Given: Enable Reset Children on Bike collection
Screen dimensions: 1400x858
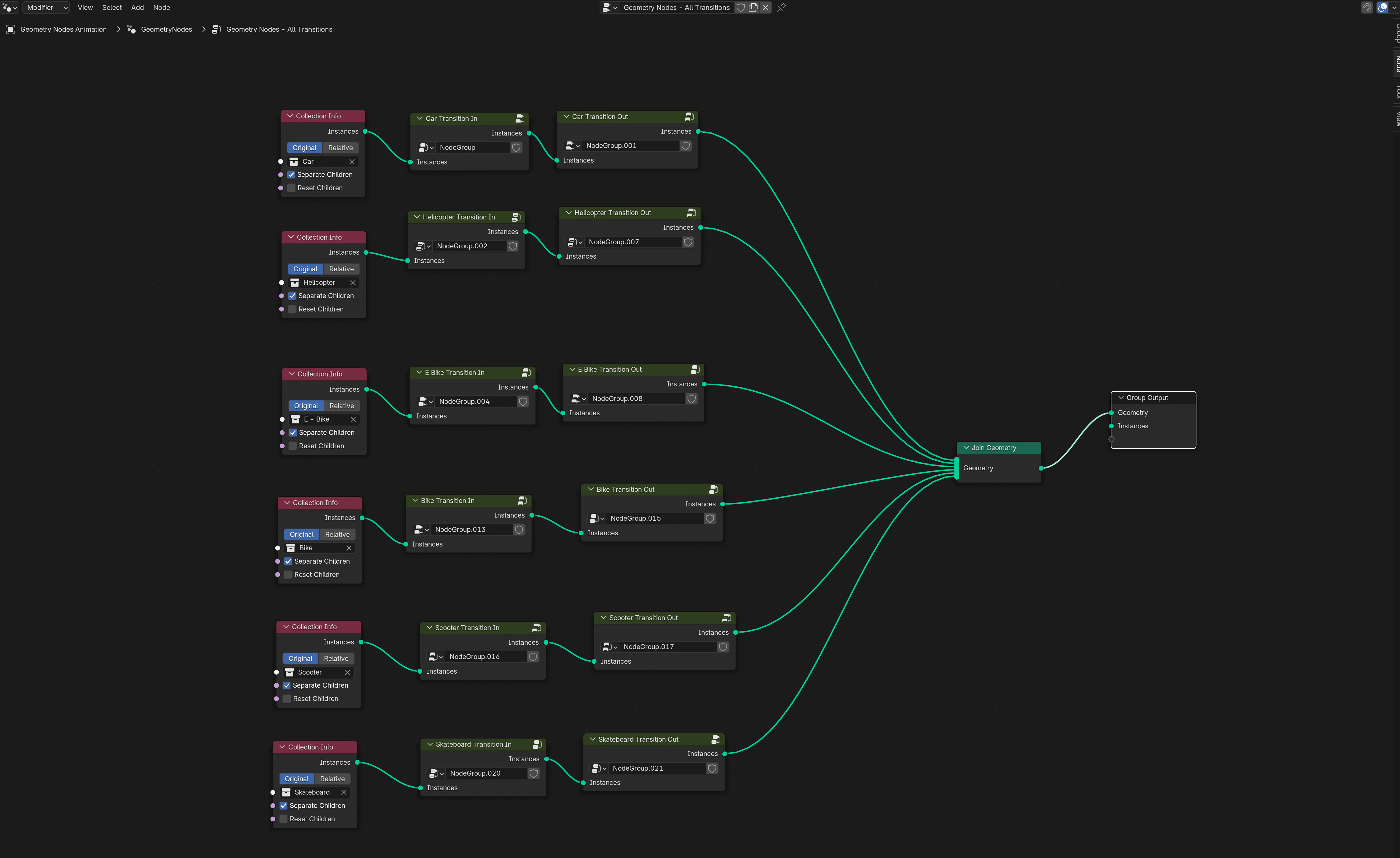Looking at the screenshot, I should click(x=288, y=575).
